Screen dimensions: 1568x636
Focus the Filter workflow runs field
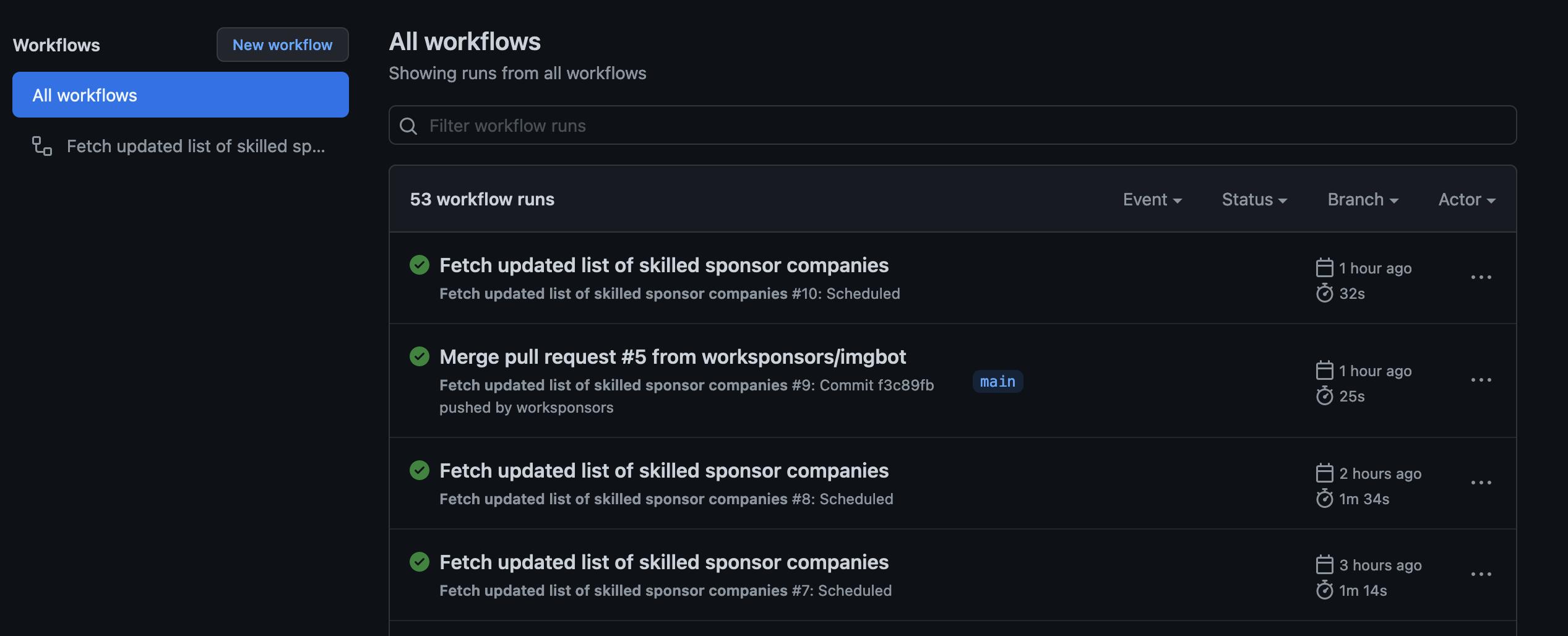click(965, 126)
